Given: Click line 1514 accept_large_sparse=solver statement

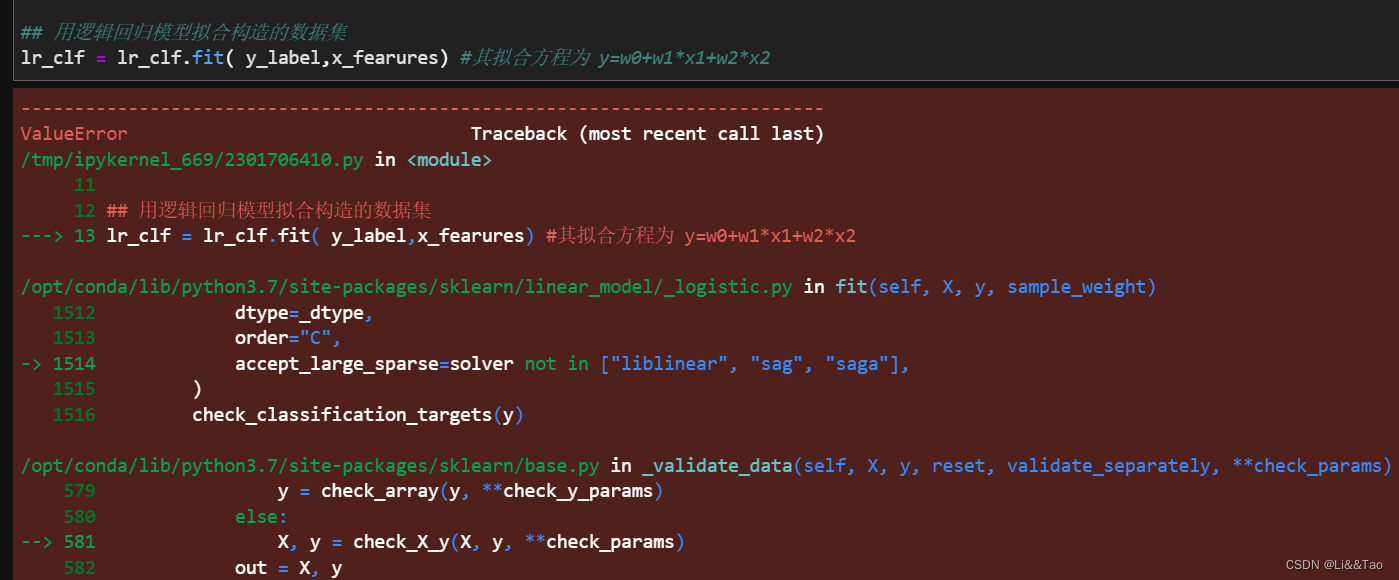Looking at the screenshot, I should click(x=572, y=364).
